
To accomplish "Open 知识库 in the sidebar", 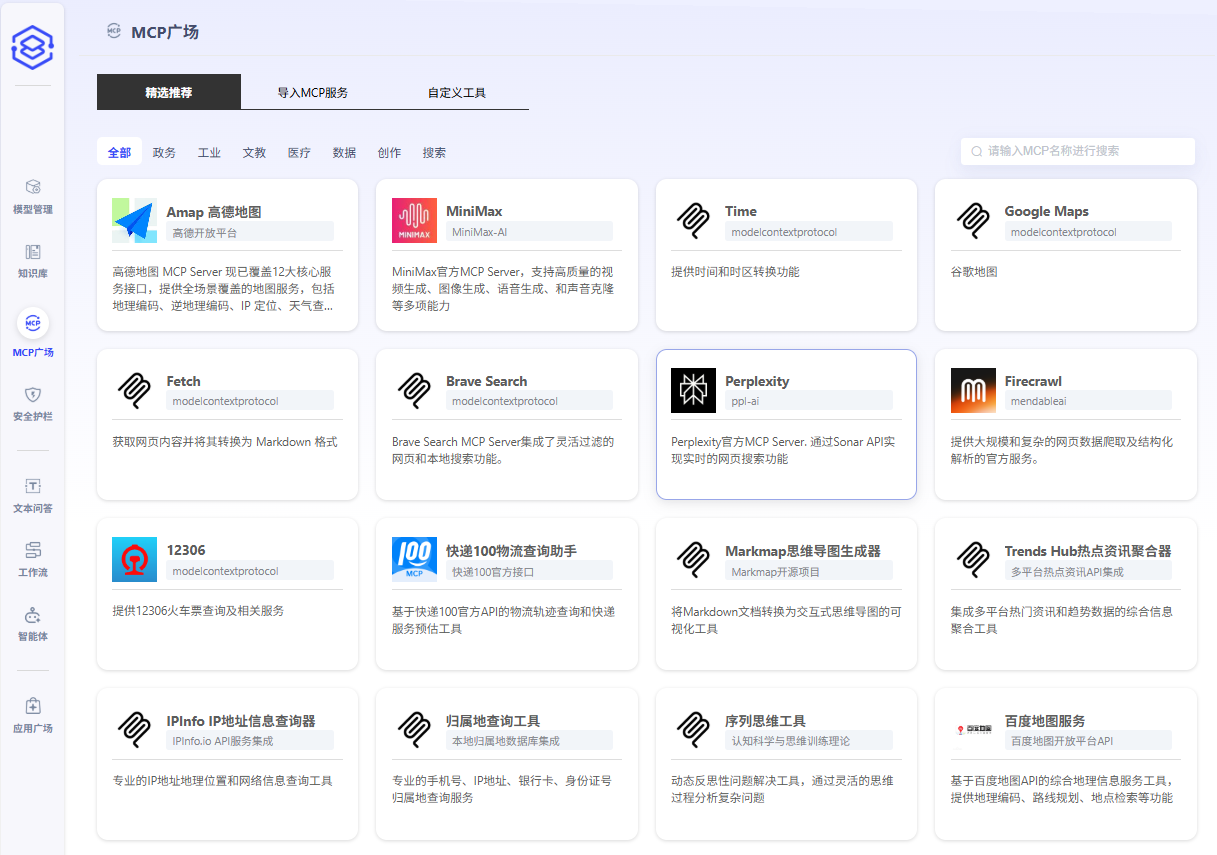I will (x=32, y=260).
